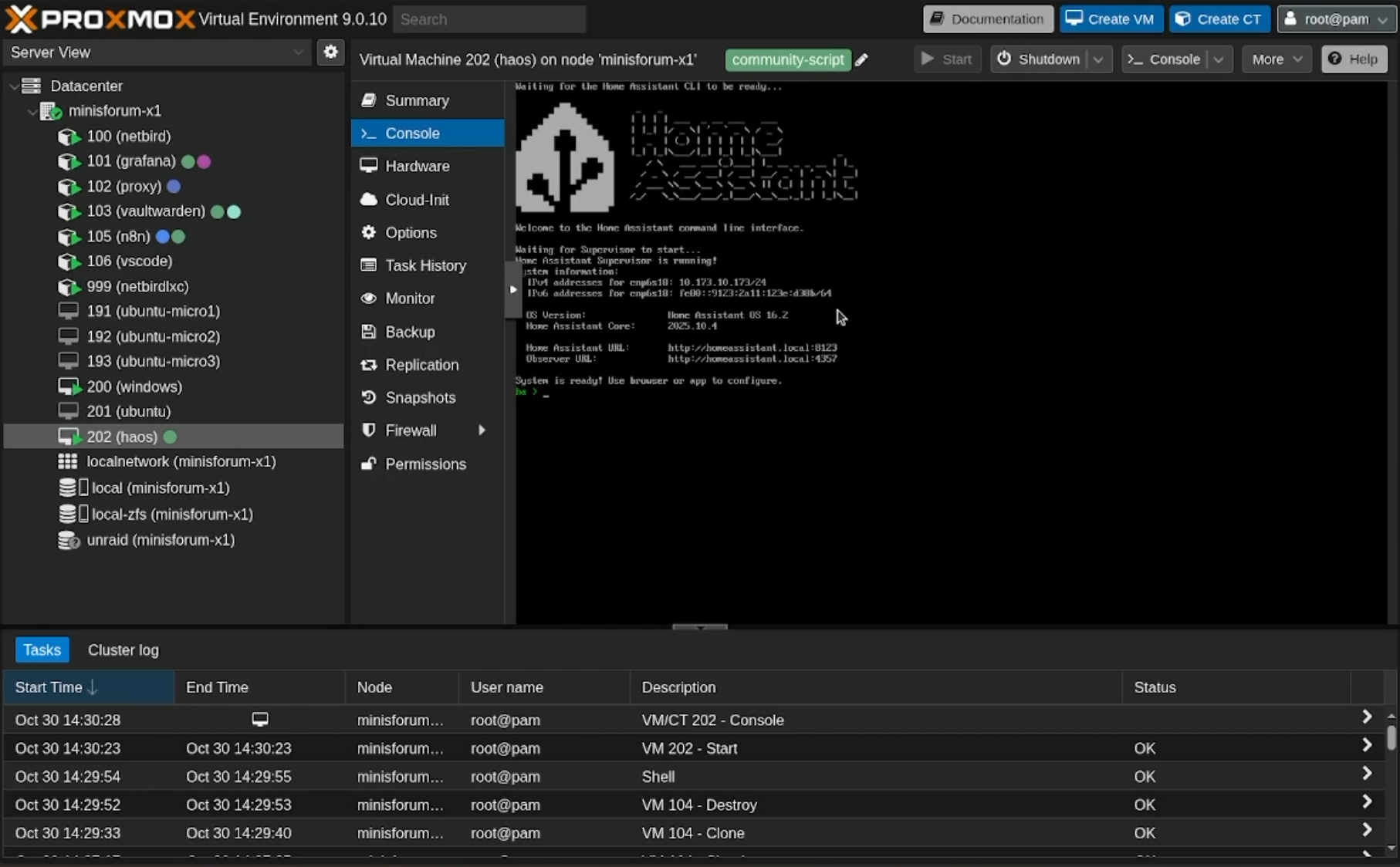1400x867 pixels.
Task: Edit the community-script tag with pencil icon
Action: pyautogui.click(x=863, y=59)
